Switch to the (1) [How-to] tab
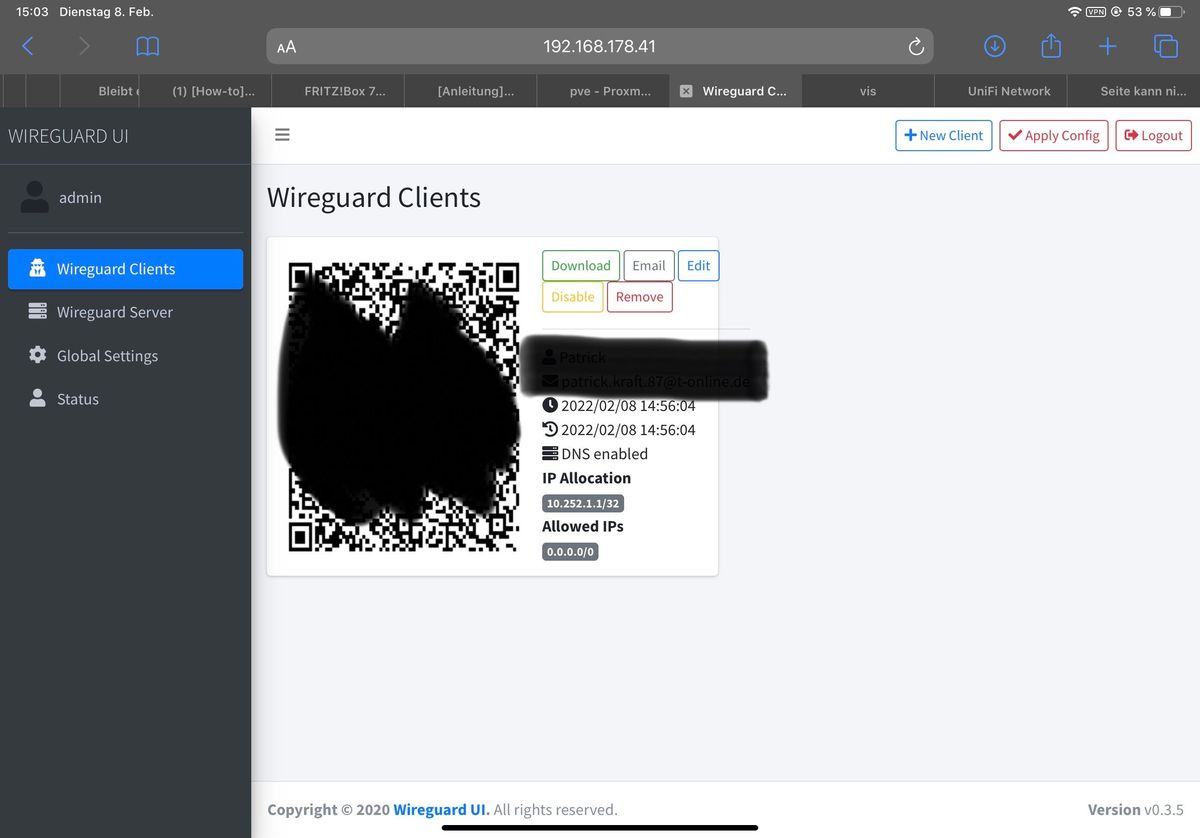1200x838 pixels. point(205,91)
